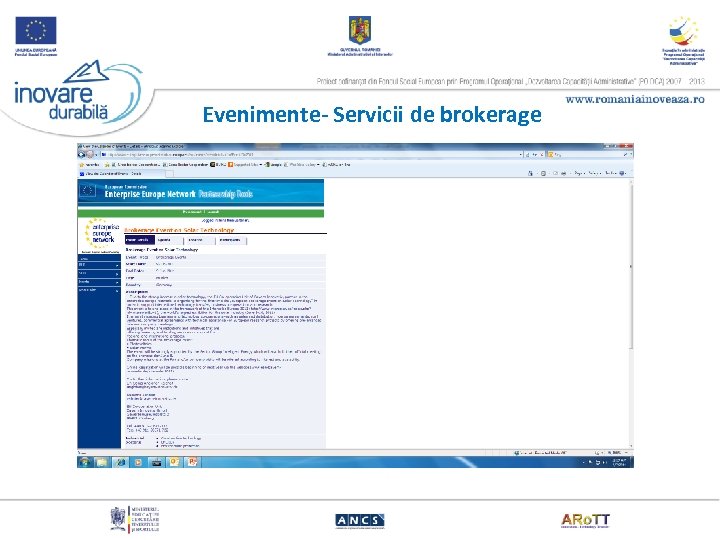Click the browser address bar URL field
Image resolution: width=720 pixels, height=540 pixels.
(x=310, y=155)
